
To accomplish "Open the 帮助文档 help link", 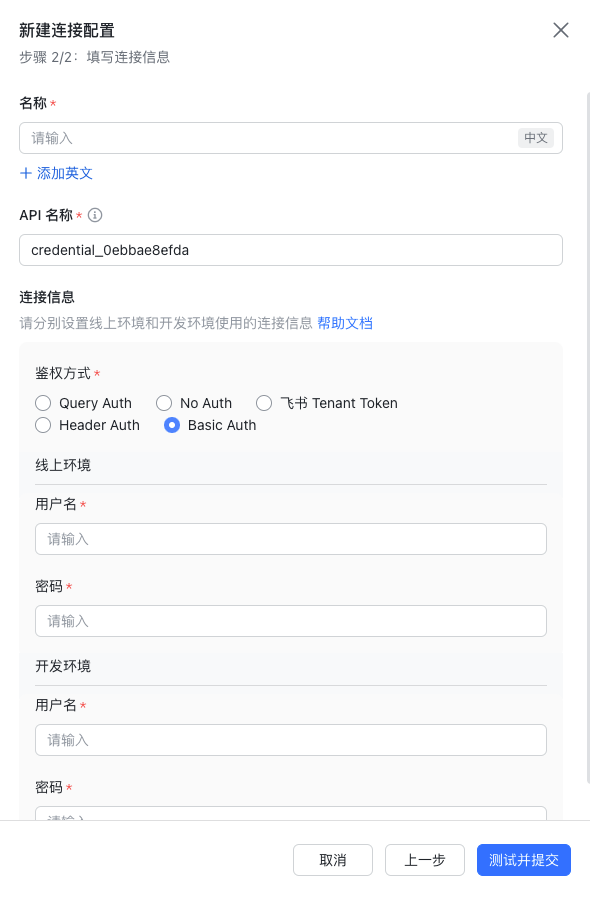I will (x=345, y=323).
